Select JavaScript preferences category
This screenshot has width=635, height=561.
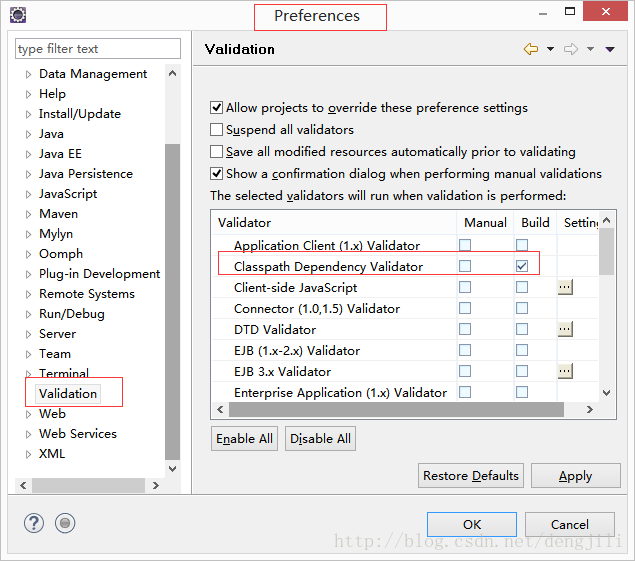coord(68,194)
